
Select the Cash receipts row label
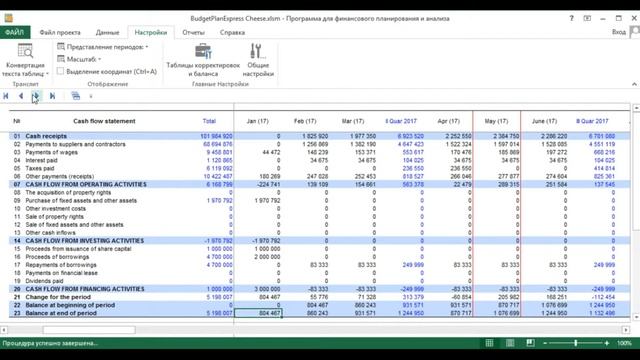46,136
